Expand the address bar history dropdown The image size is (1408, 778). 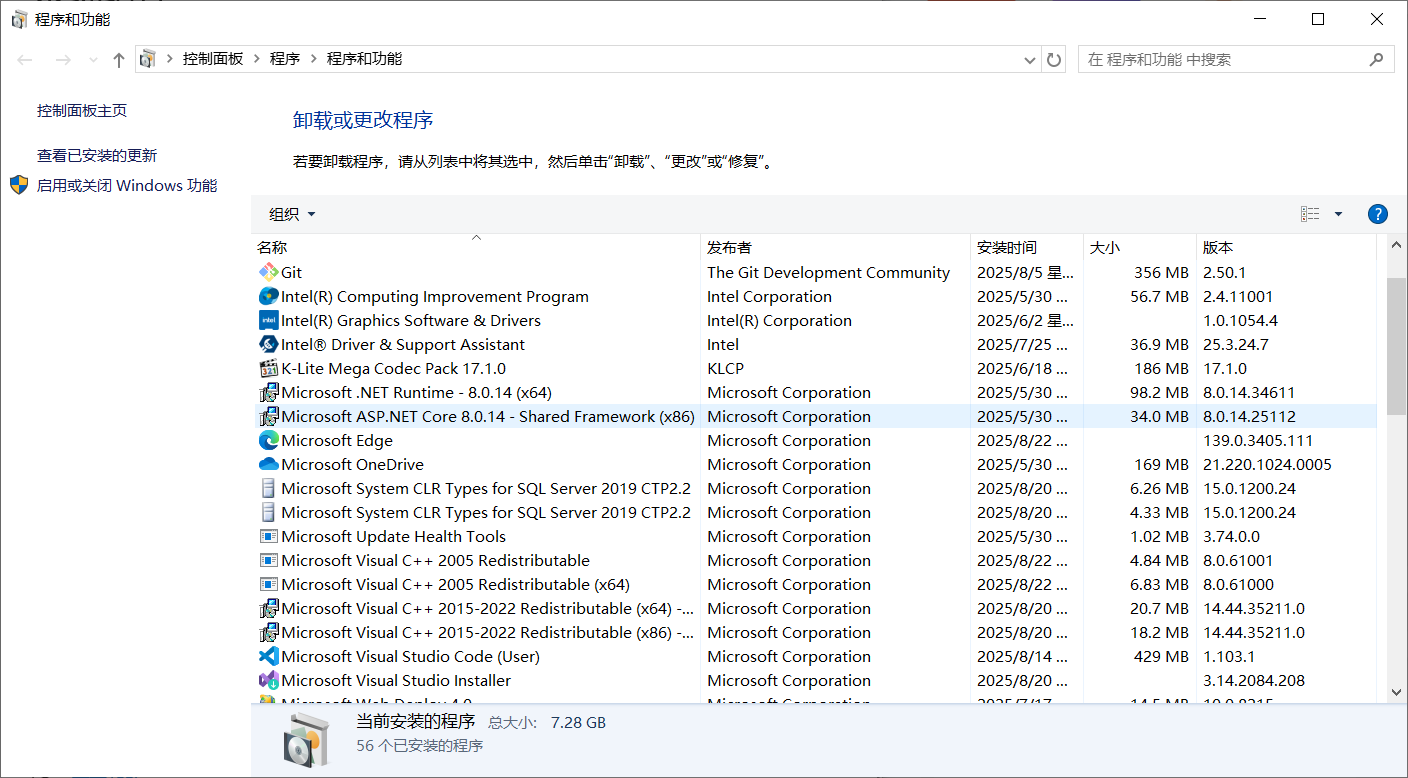point(1030,60)
